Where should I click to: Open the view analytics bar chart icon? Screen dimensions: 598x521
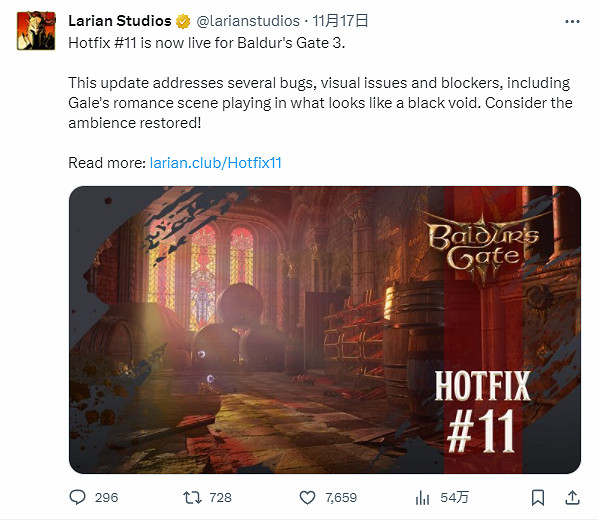point(422,498)
